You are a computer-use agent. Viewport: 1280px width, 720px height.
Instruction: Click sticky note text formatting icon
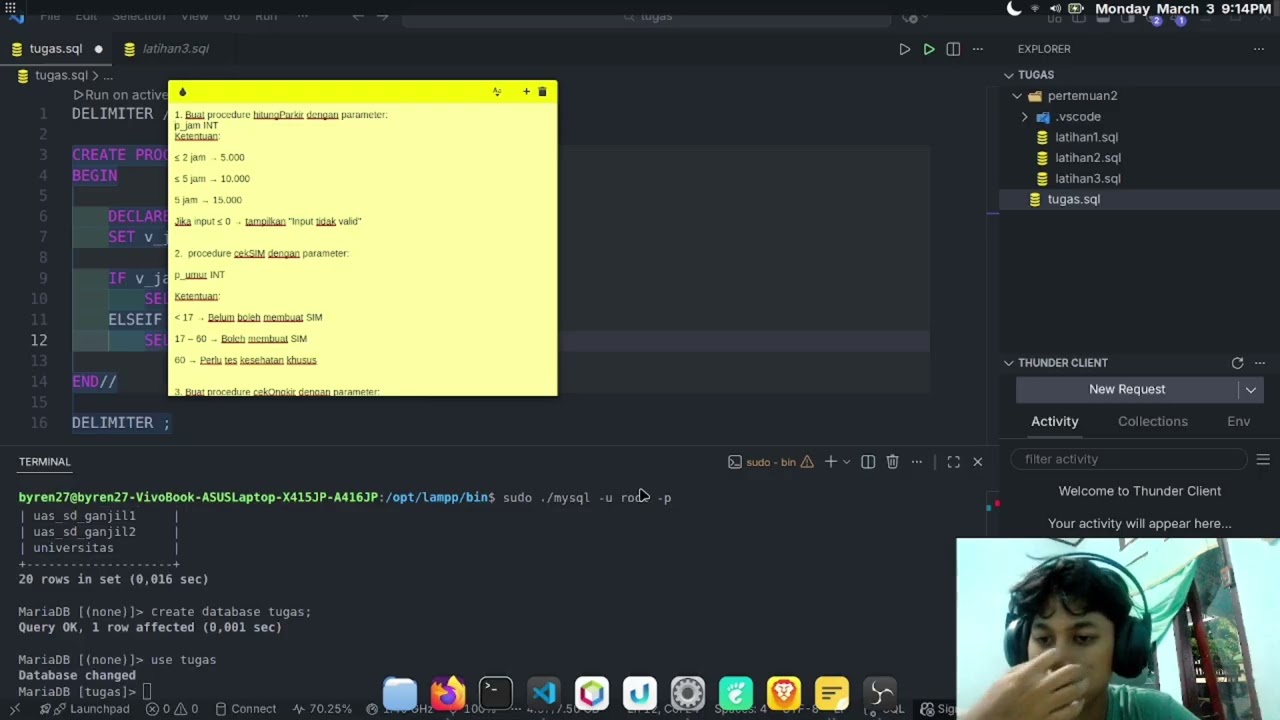point(497,92)
